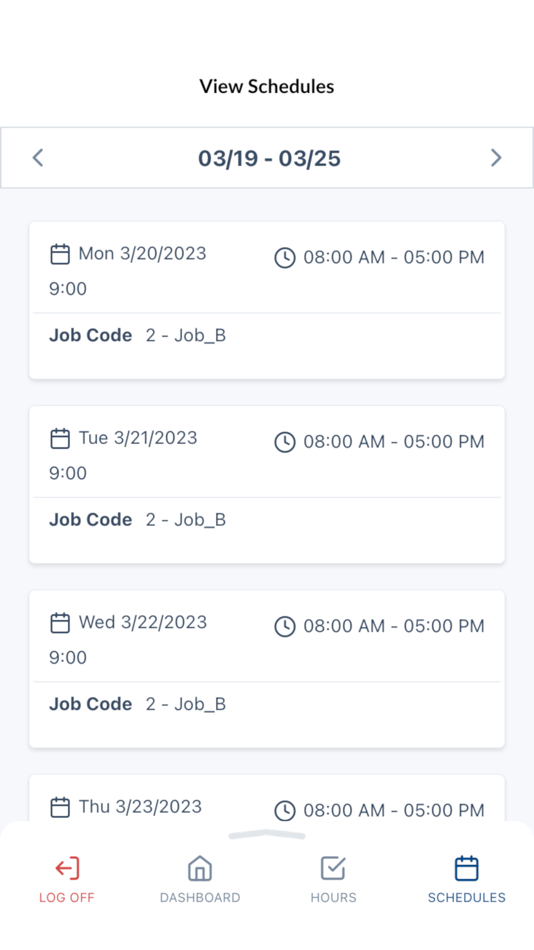Open the Wed 3/22/2023 schedule card
The width and height of the screenshot is (534, 950).
click(267, 669)
